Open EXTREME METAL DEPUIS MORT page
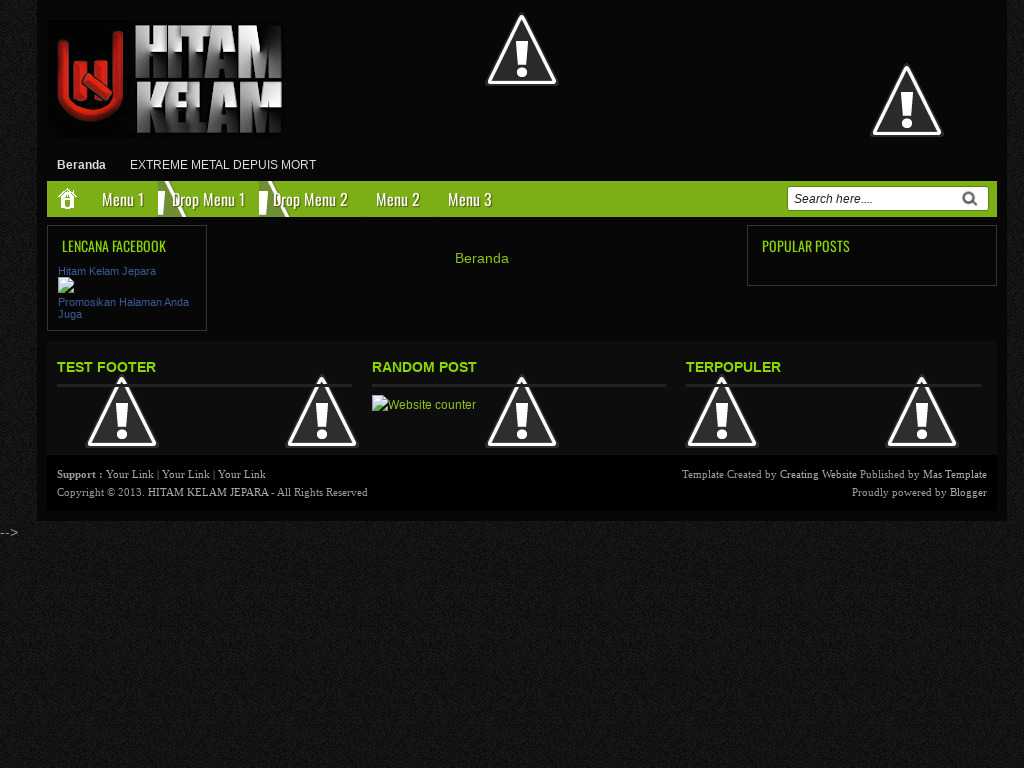This screenshot has height=768, width=1024. tap(223, 165)
